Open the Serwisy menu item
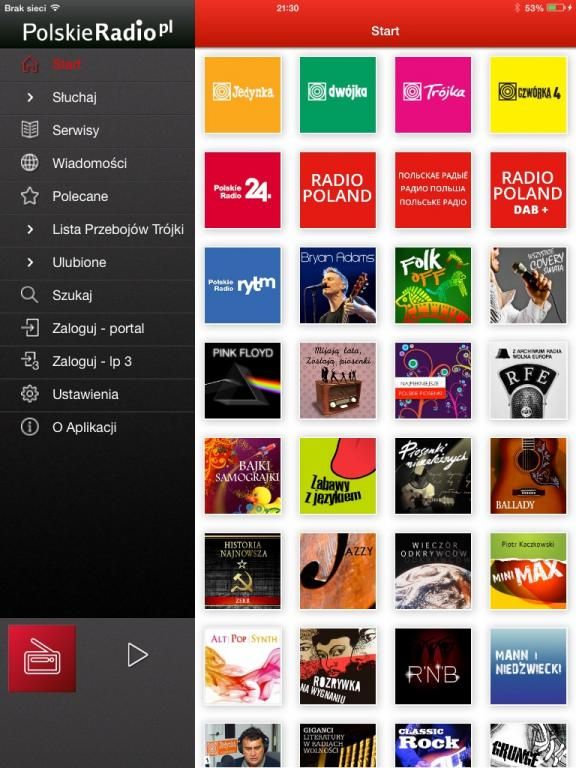Viewport: 576px width, 768px height. pyautogui.click(x=97, y=130)
